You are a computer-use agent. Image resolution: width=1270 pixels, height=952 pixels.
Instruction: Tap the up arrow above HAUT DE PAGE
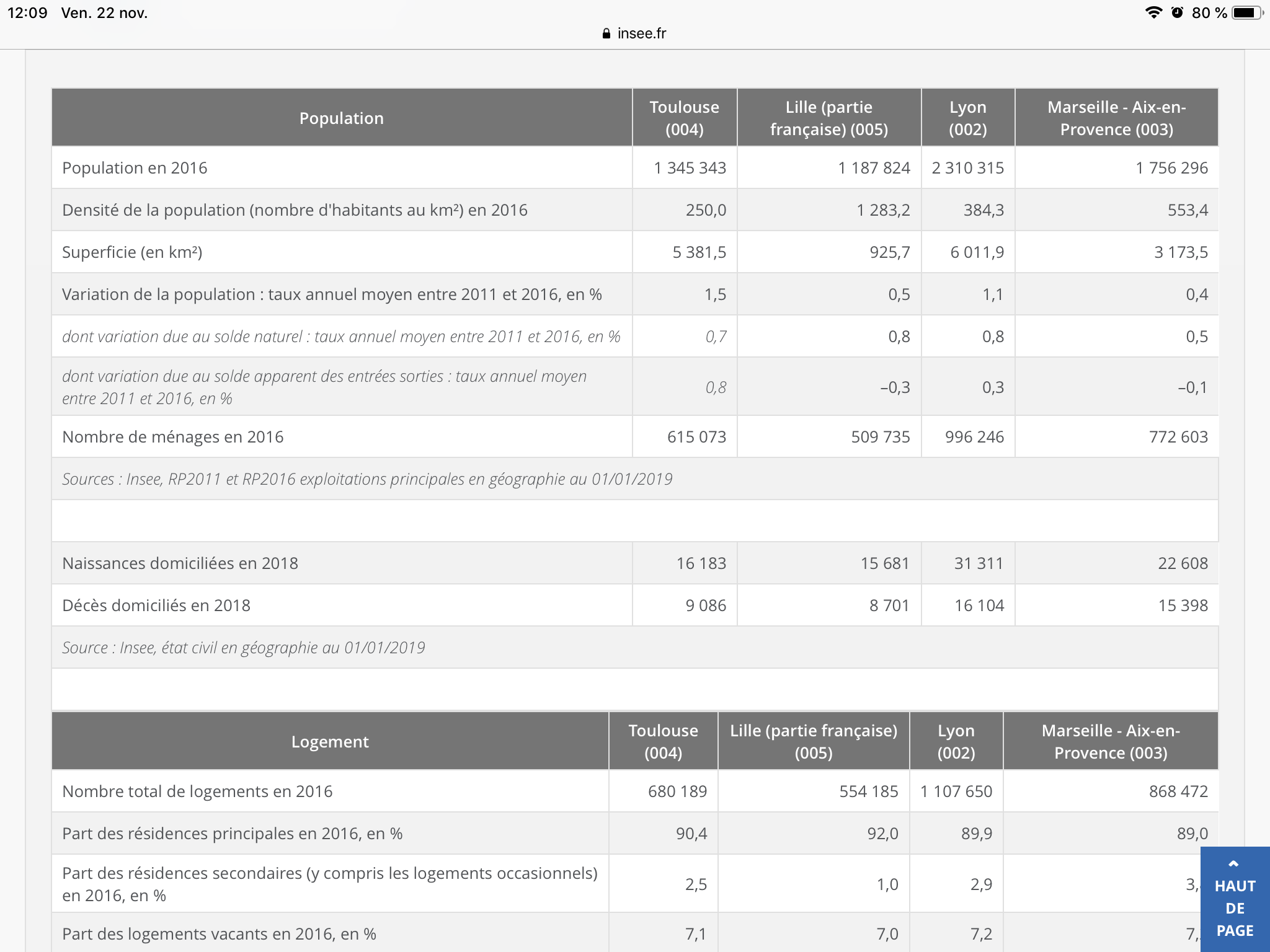pos(1233,863)
